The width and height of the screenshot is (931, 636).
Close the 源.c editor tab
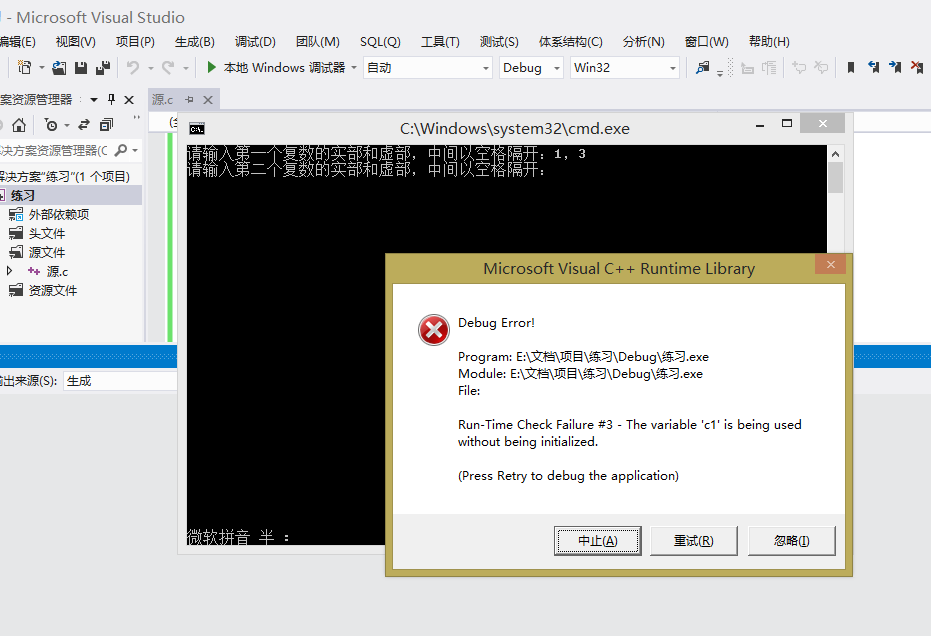pos(208,100)
